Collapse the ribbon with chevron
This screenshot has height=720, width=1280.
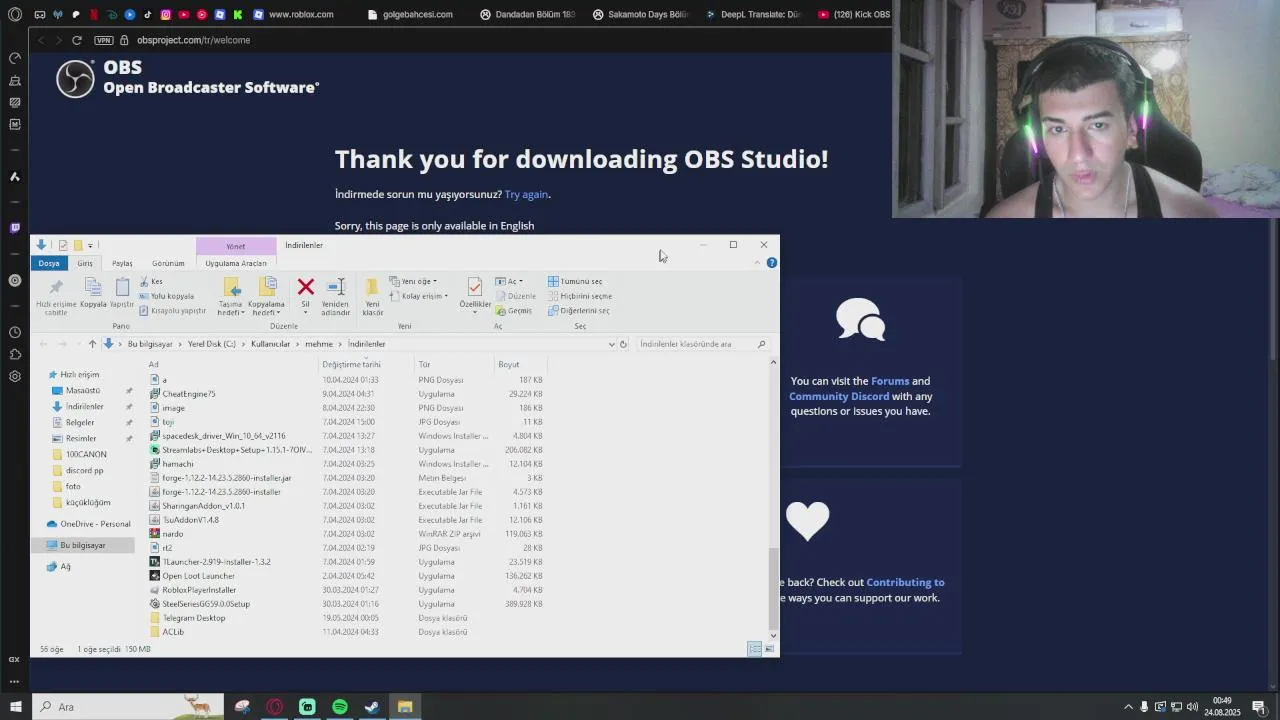tap(757, 262)
